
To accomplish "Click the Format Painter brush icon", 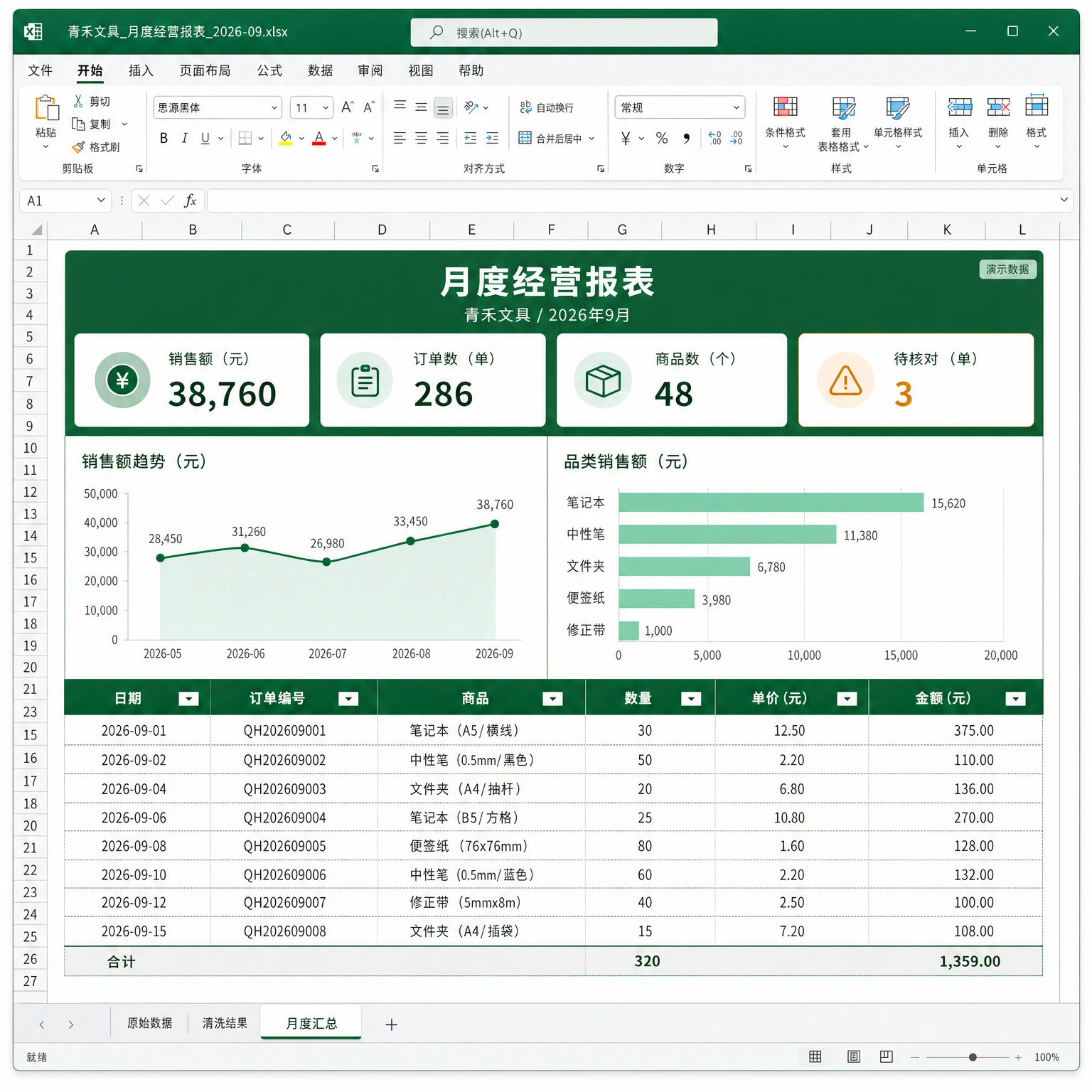I will click(78, 147).
